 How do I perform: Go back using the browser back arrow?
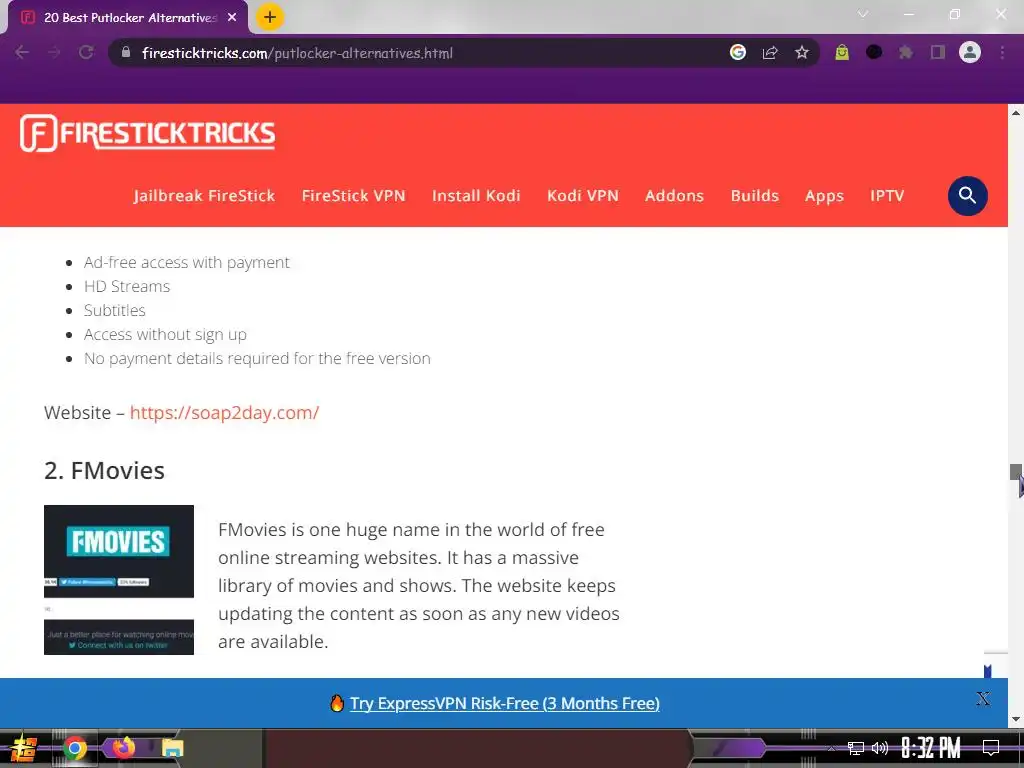coord(22,52)
